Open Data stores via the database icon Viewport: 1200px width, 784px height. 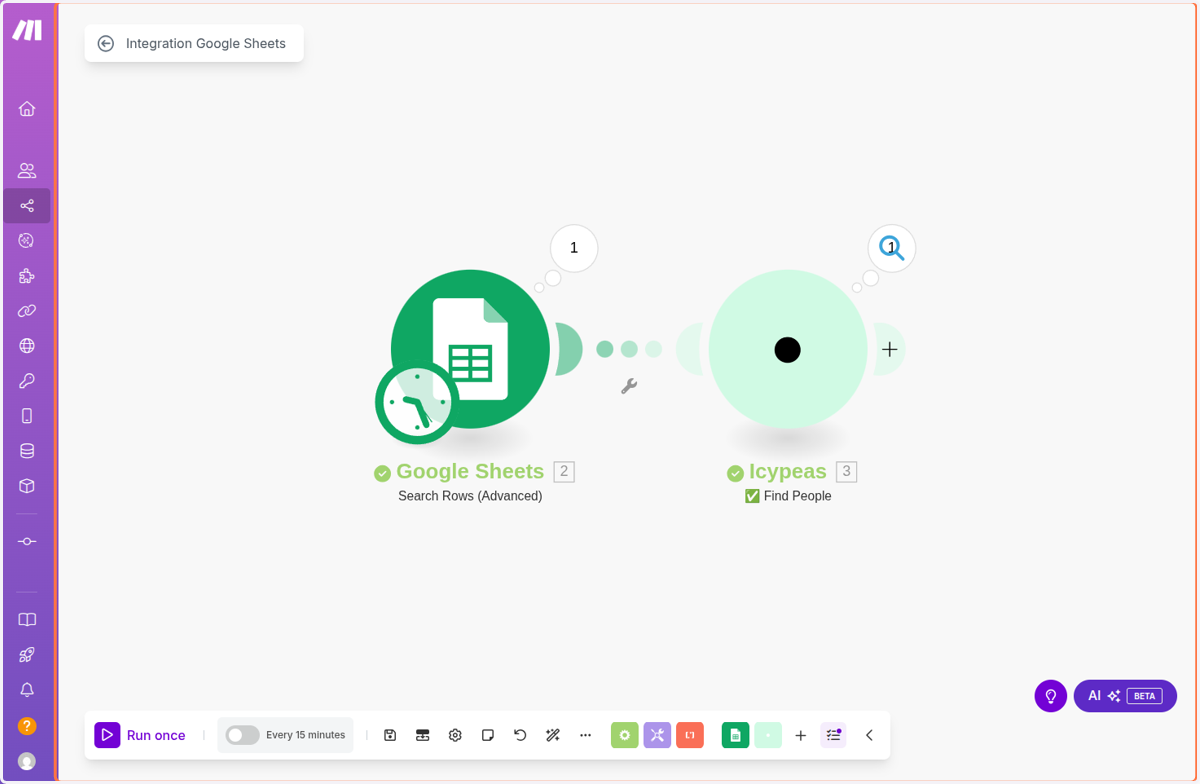(27, 451)
